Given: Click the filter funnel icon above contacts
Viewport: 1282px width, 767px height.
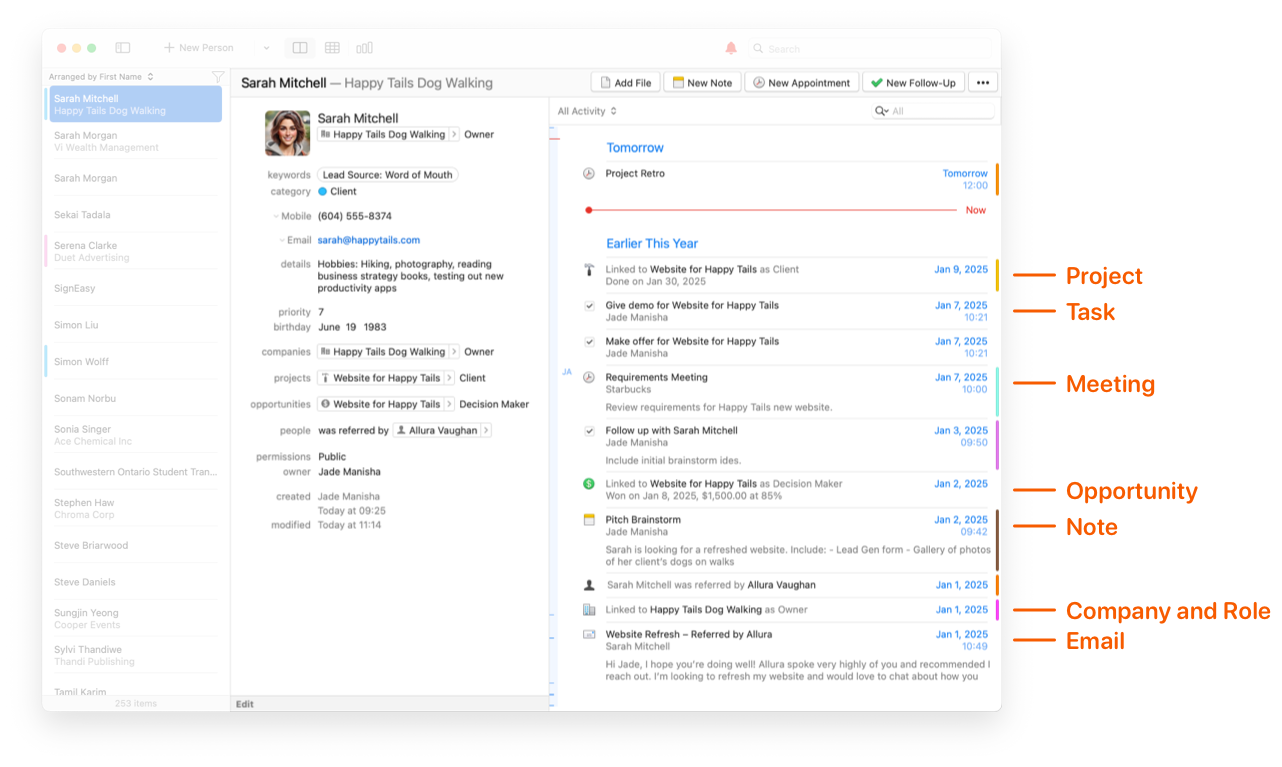Looking at the screenshot, I should (x=218, y=77).
